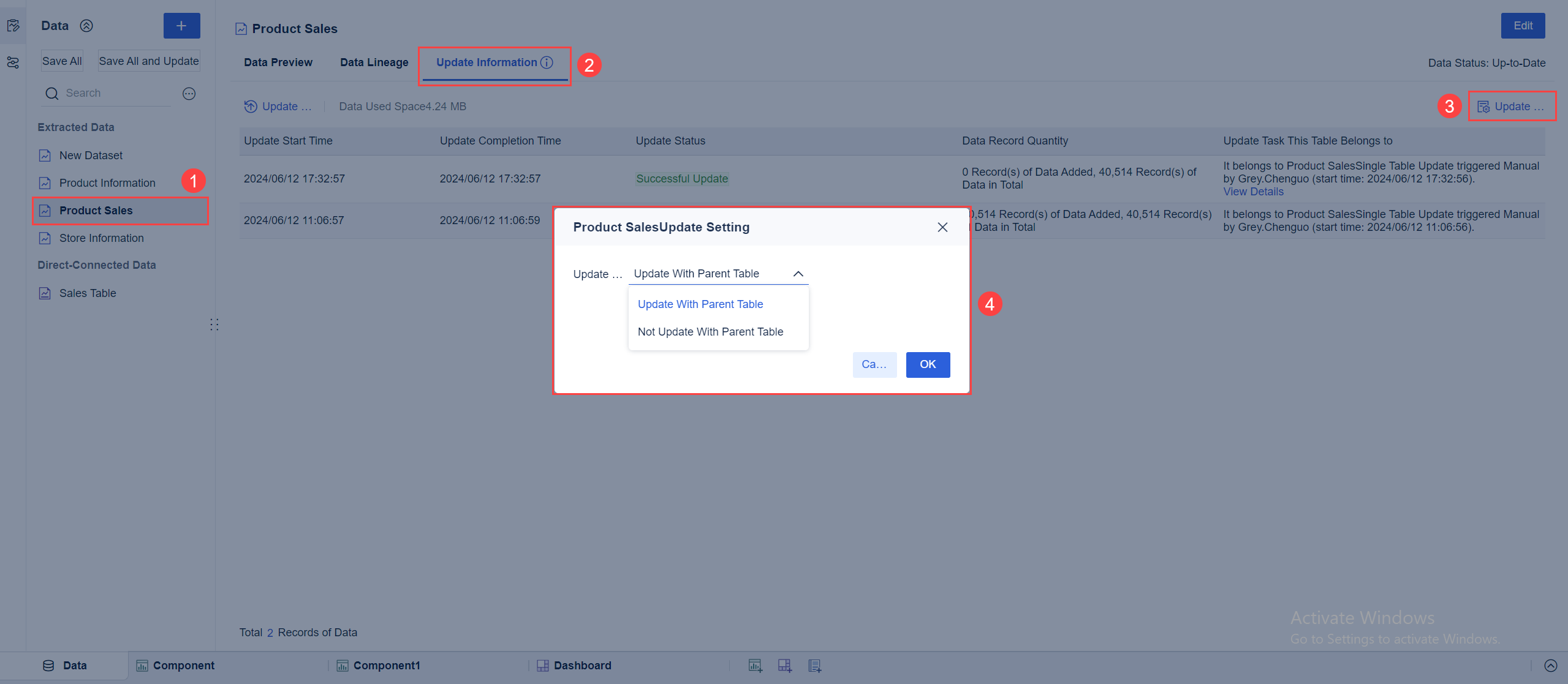Click the Data Record Quantity column header
Image resolution: width=1568 pixels, height=684 pixels.
click(x=1015, y=141)
